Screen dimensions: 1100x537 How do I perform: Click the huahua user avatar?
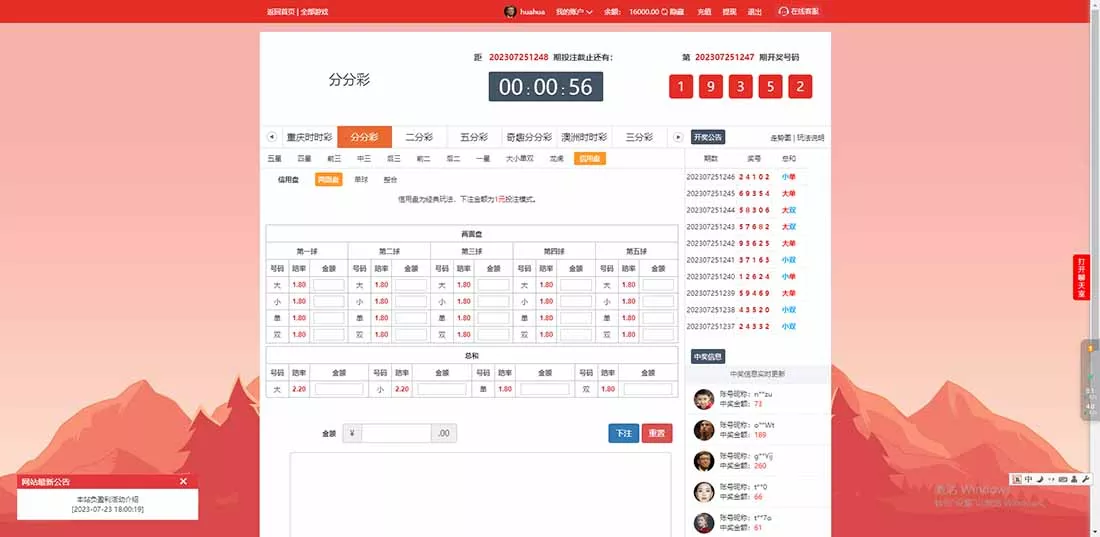click(510, 11)
